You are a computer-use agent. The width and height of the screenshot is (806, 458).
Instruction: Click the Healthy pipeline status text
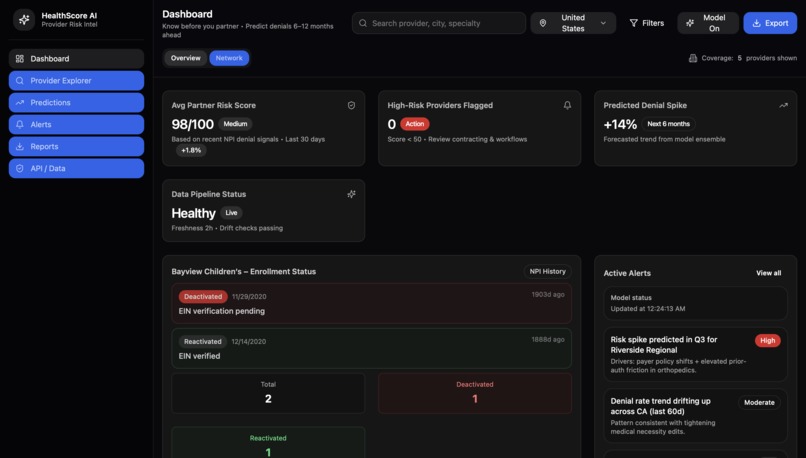(193, 213)
